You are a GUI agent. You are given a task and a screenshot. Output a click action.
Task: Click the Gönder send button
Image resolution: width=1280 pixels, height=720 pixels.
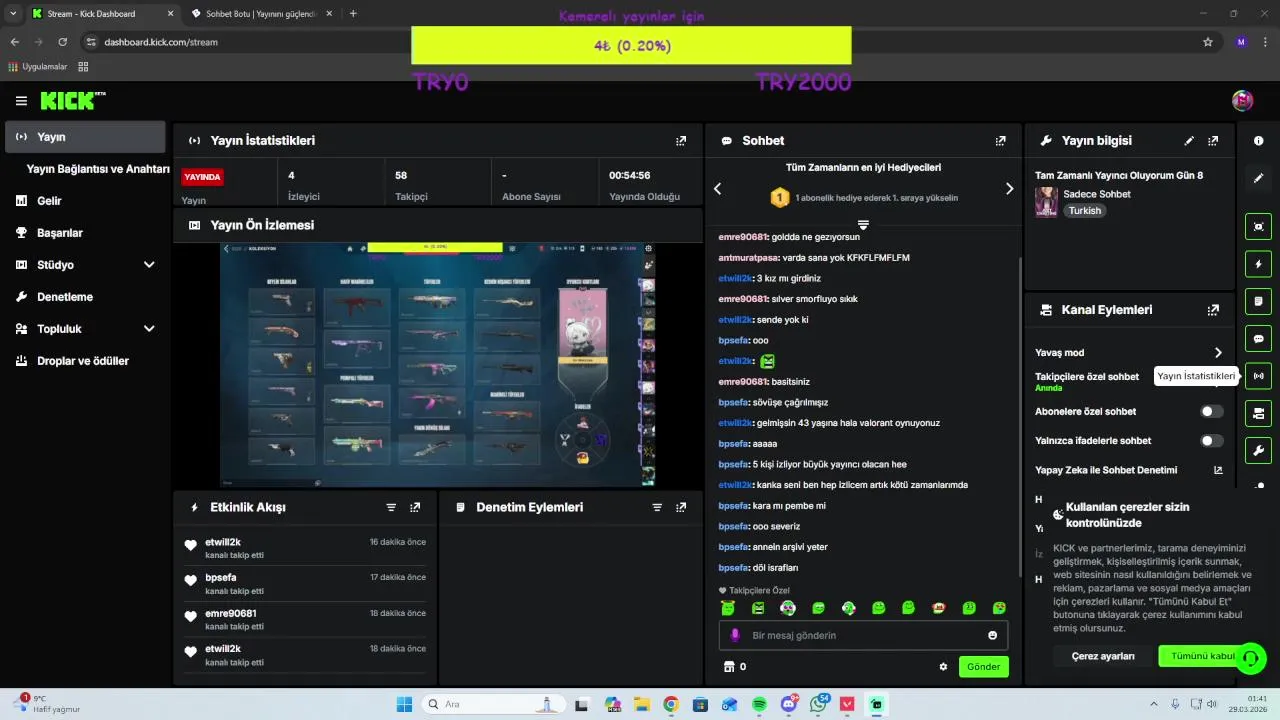coord(983,667)
